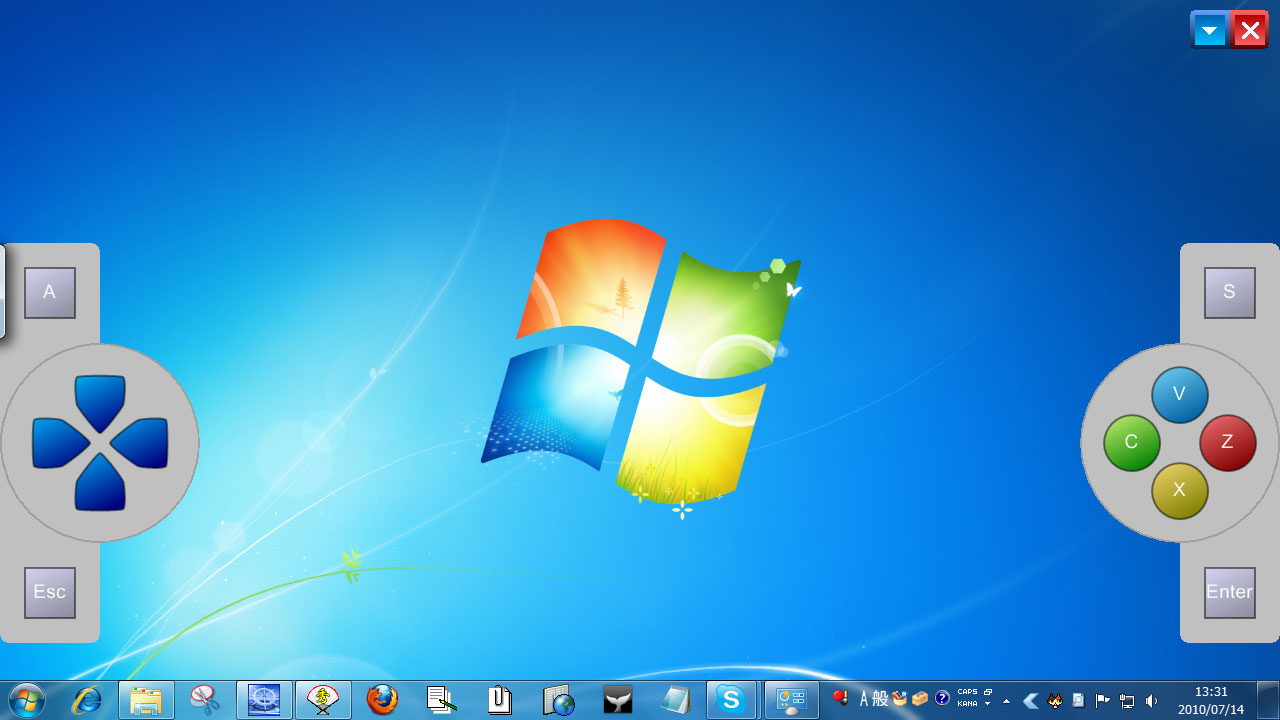1280x720 pixels.
Task: Open Windows Explorer folder icon in taskbar
Action: (146, 700)
